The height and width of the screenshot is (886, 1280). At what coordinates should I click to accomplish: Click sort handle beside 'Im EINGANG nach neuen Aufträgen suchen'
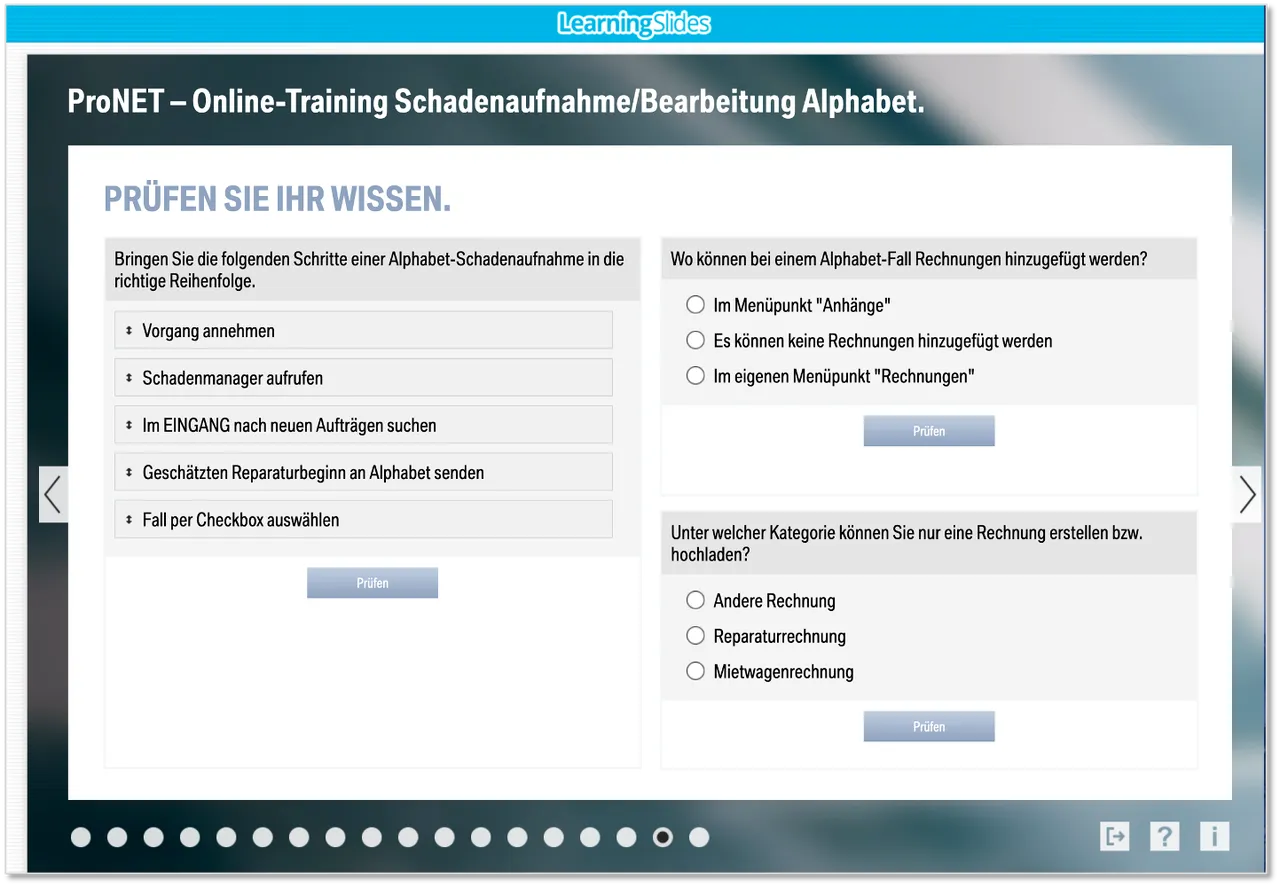pyautogui.click(x=129, y=425)
